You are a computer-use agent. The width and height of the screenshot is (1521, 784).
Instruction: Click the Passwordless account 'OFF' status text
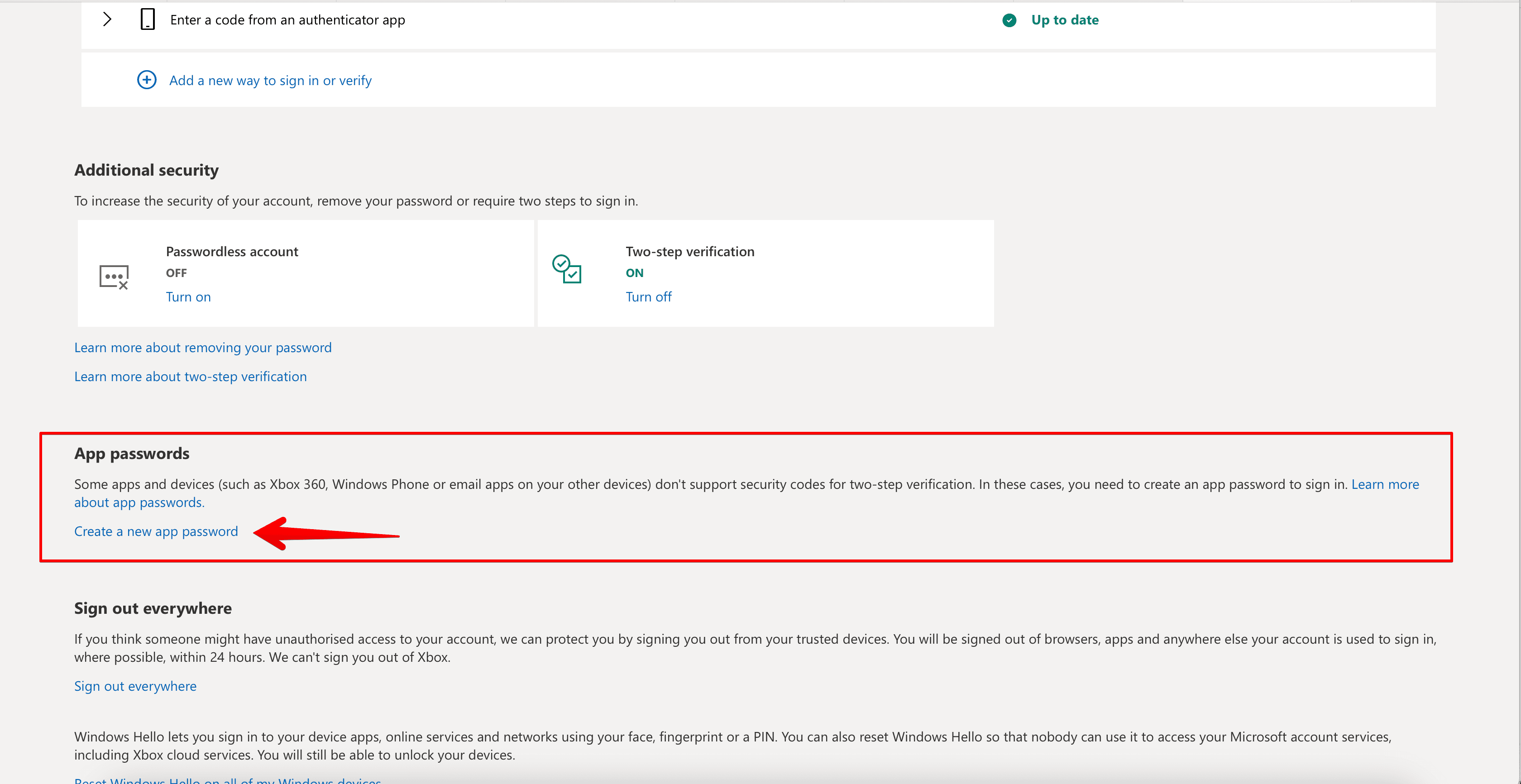(x=176, y=273)
